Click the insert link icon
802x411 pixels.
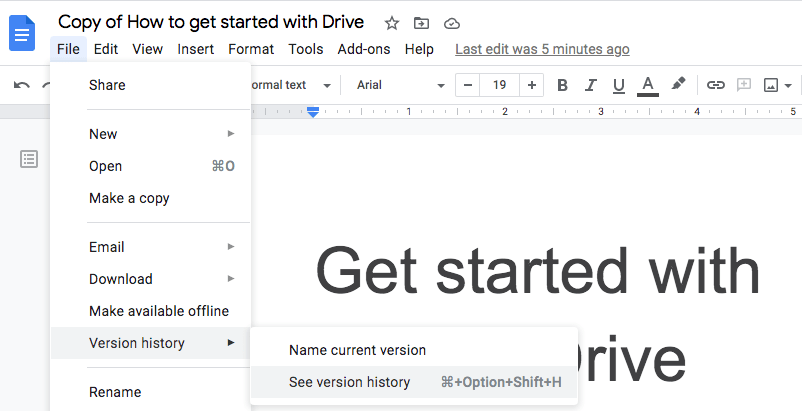[716, 85]
